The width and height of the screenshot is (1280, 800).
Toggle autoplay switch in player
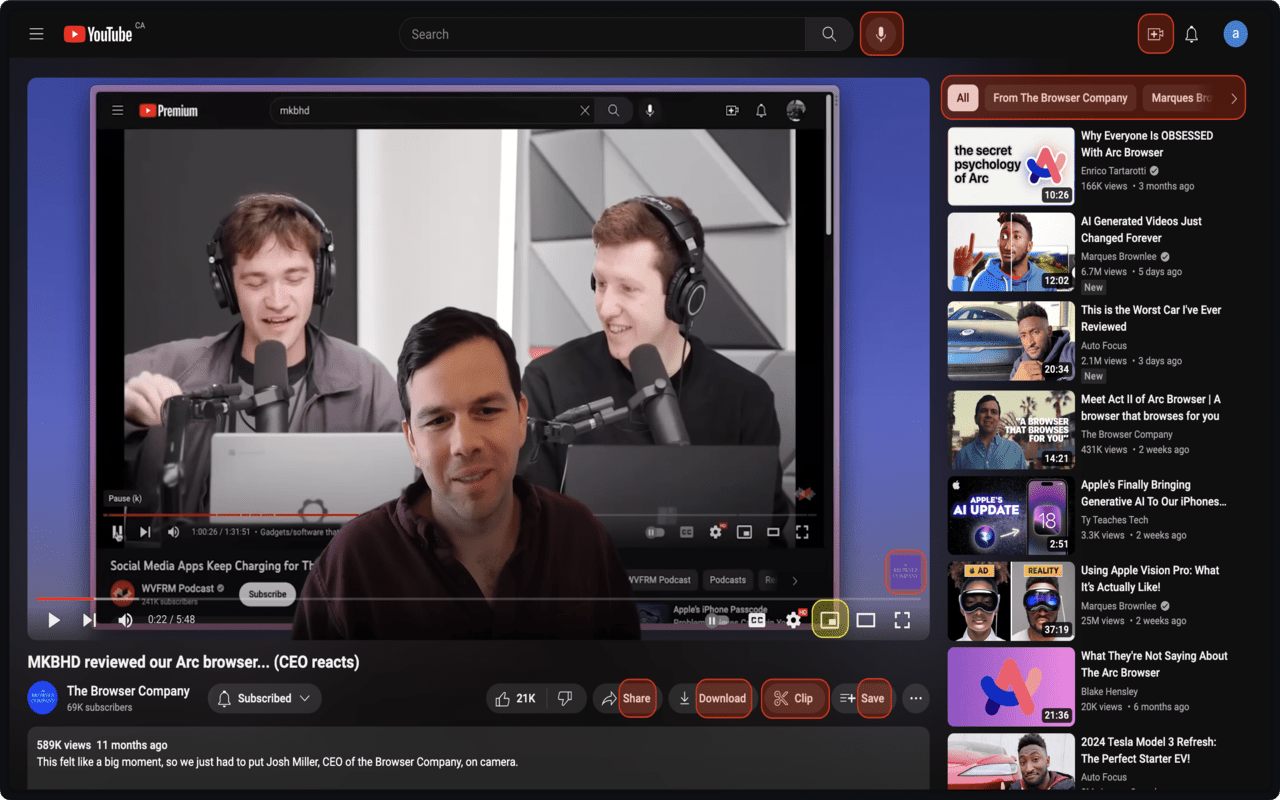click(x=715, y=620)
